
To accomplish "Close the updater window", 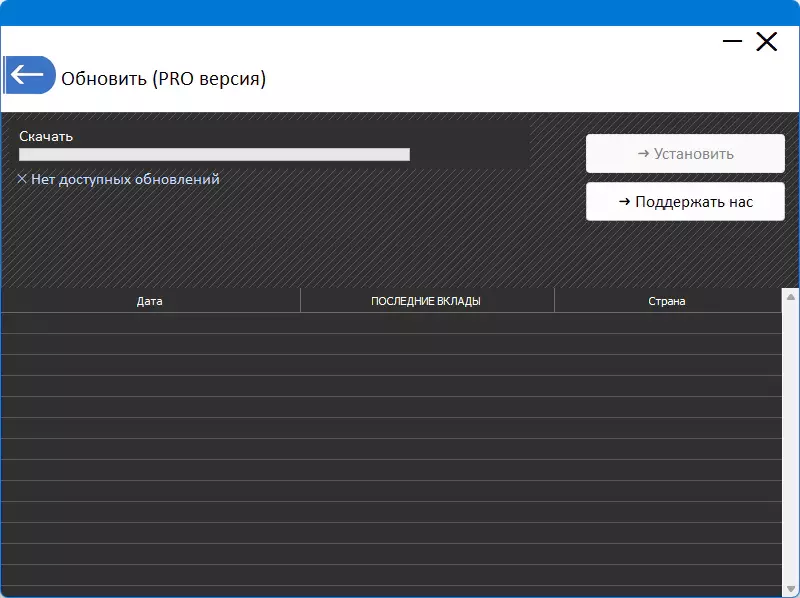I will pyautogui.click(x=766, y=42).
